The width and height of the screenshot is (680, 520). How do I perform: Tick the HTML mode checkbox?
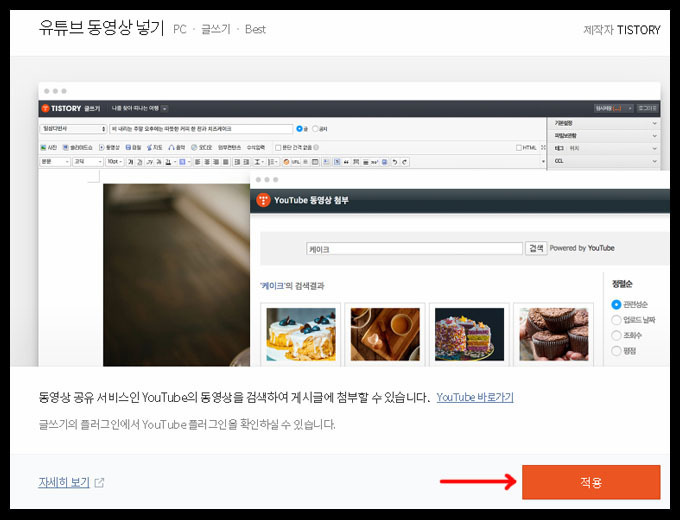tap(519, 148)
